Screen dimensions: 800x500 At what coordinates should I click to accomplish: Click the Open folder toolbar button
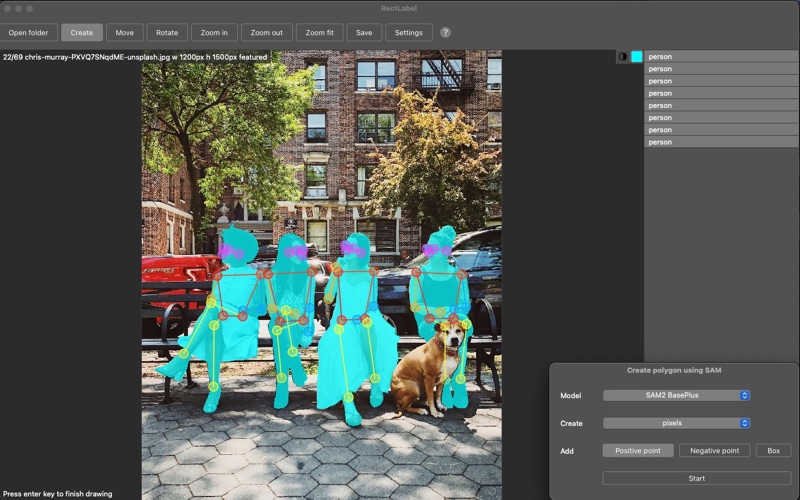tap(28, 33)
